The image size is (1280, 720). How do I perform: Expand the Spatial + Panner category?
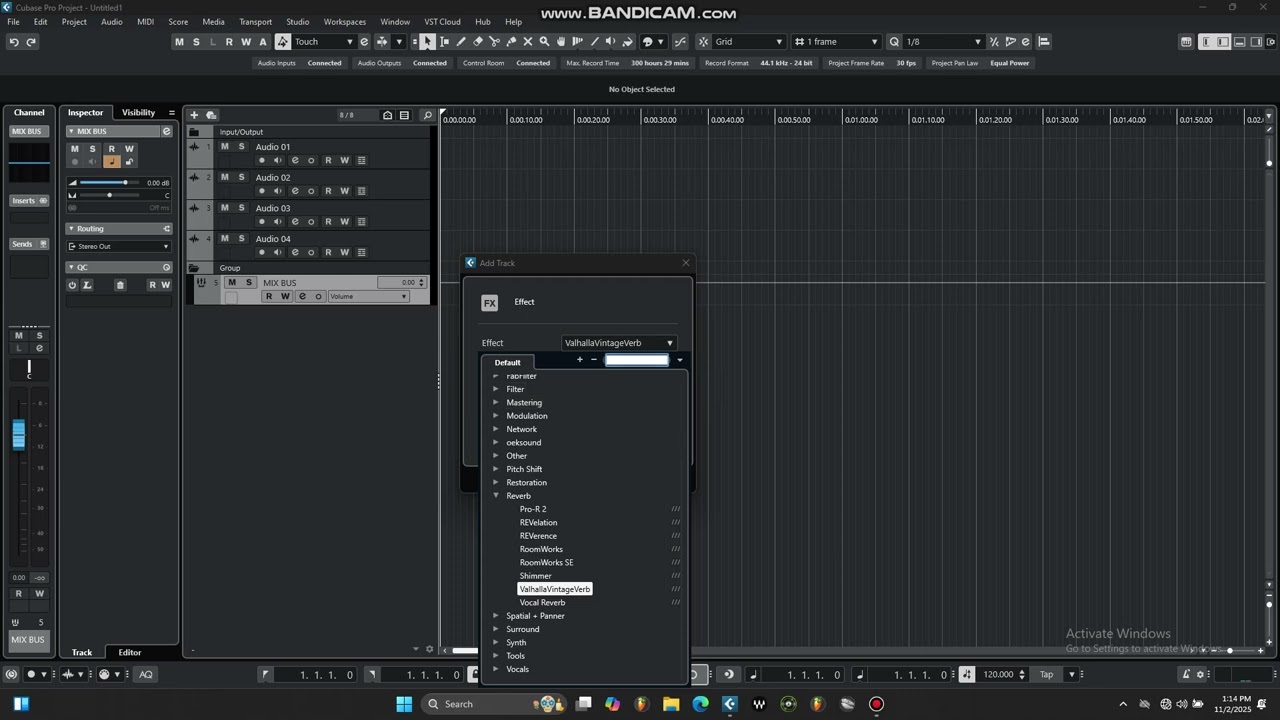(x=496, y=616)
